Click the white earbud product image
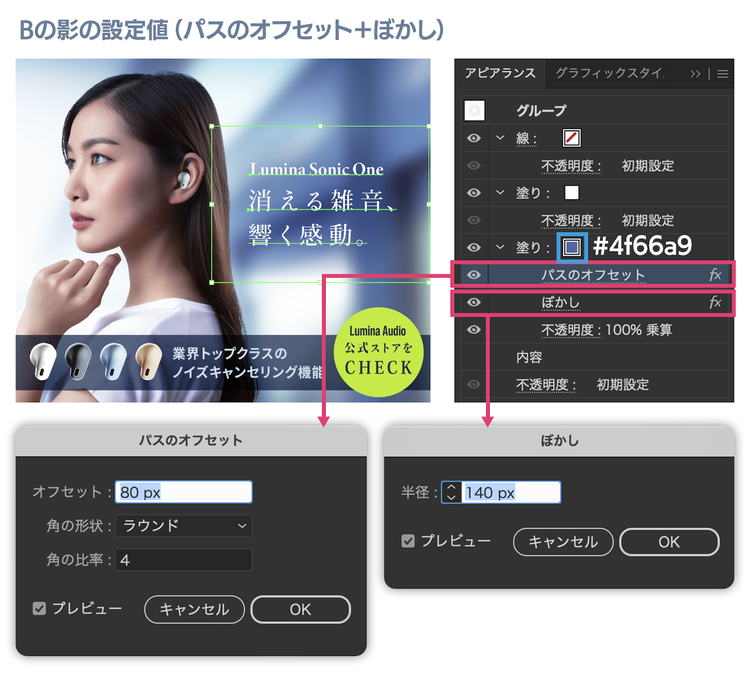 click(43, 362)
